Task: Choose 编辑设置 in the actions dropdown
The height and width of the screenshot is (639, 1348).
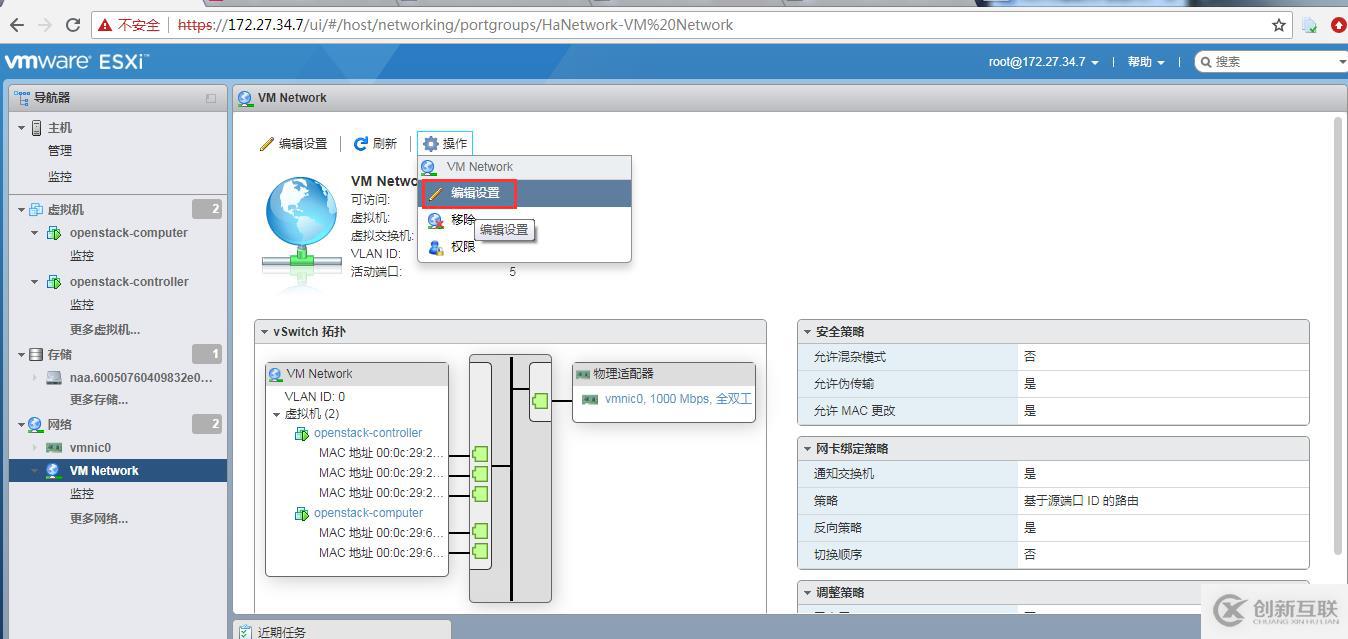Action: pyautogui.click(x=524, y=193)
